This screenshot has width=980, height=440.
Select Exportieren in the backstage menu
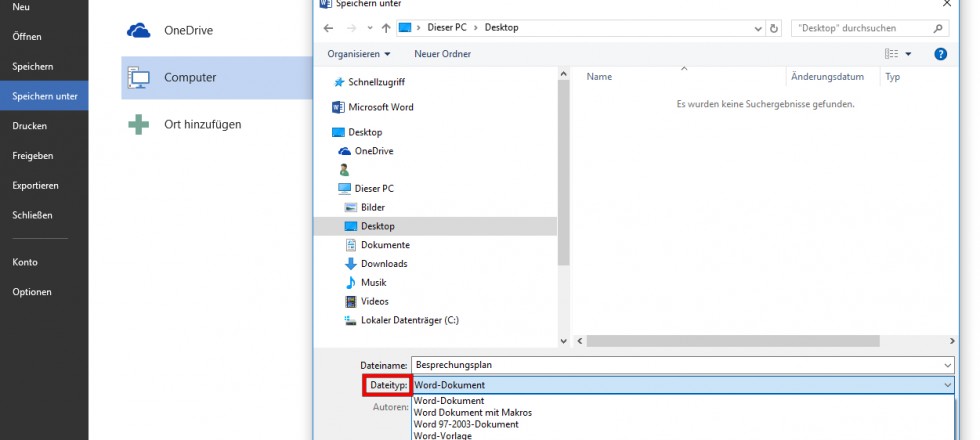pos(44,186)
